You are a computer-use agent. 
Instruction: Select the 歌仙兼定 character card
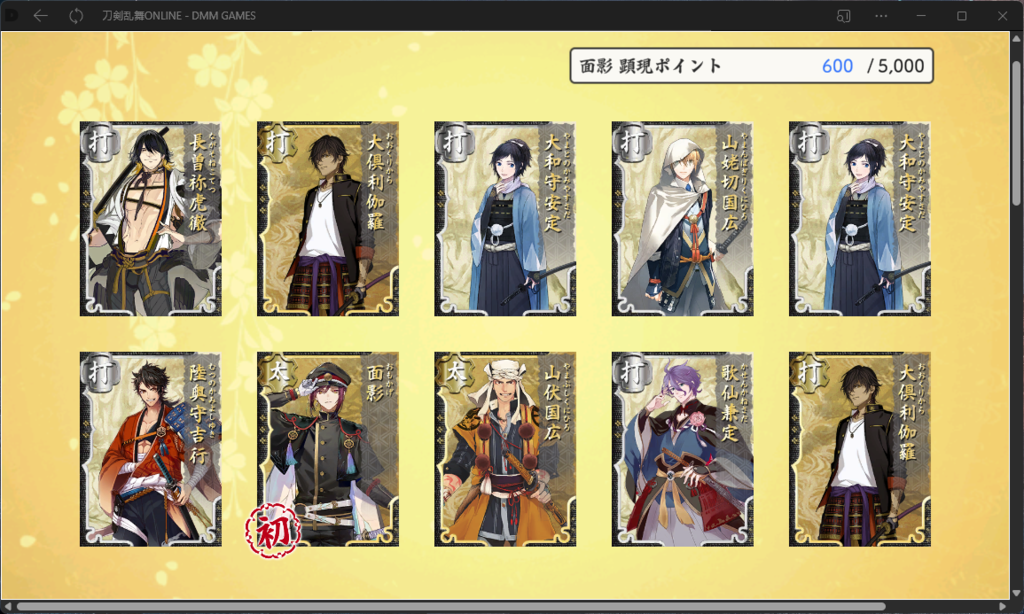pos(682,449)
